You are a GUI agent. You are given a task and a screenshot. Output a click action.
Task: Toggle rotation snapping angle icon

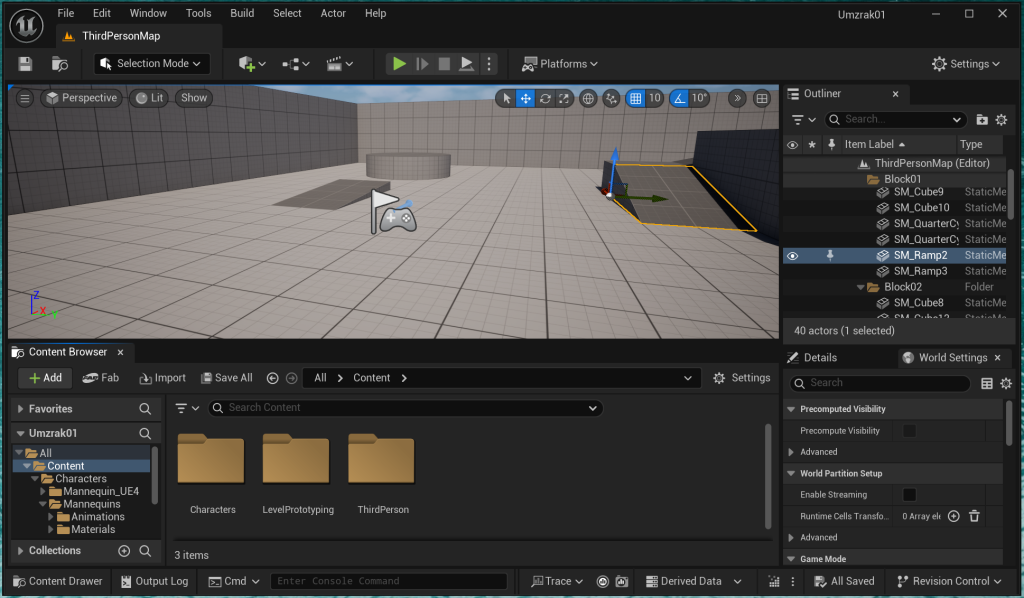680,99
